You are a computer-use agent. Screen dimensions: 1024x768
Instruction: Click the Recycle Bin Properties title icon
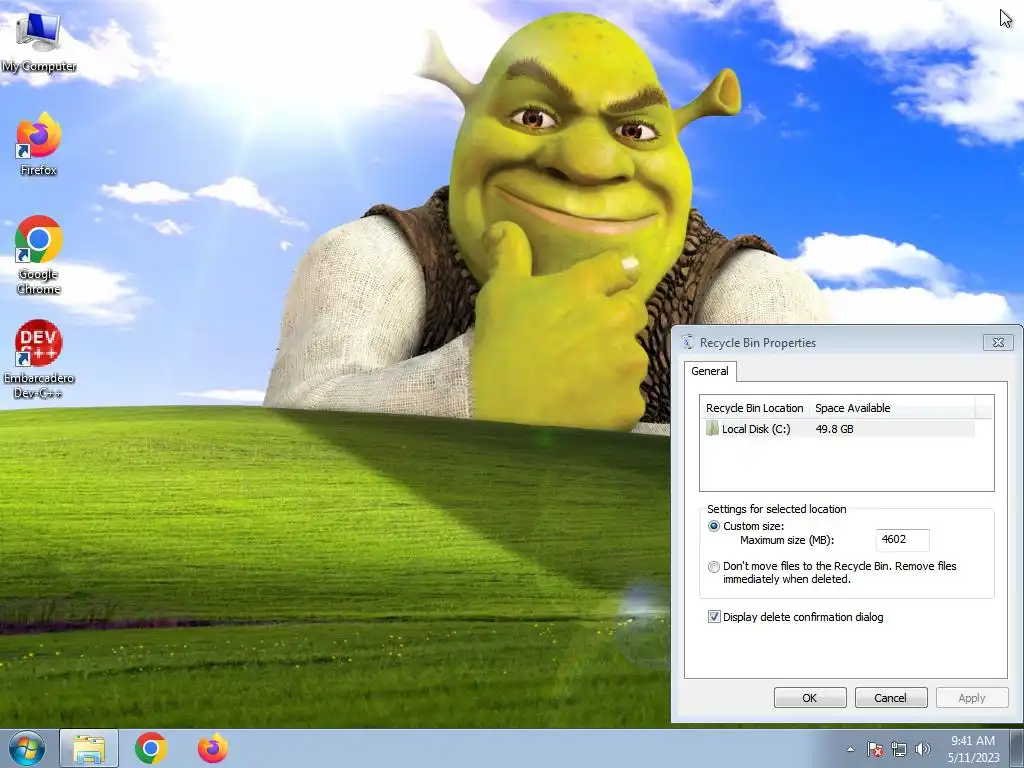[688, 342]
